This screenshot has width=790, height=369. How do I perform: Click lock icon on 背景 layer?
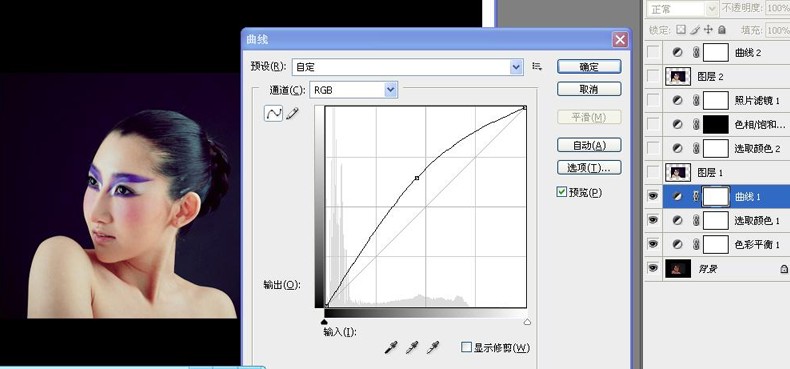784,269
